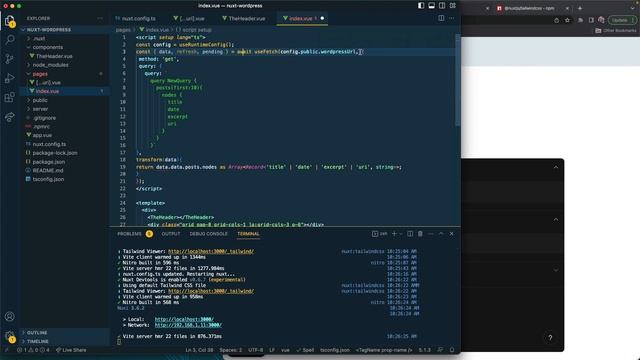Toggle secondary side bar layout icon
Viewport: 640px width, 360px height.
442,6
